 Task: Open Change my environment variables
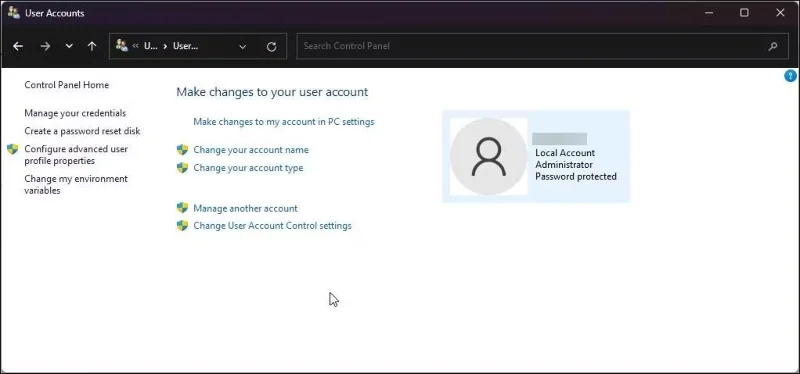(76, 184)
